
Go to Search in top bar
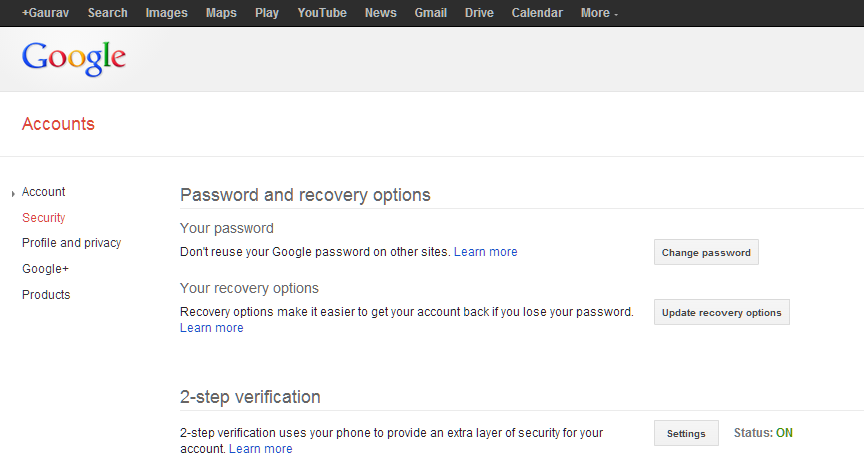tap(107, 13)
